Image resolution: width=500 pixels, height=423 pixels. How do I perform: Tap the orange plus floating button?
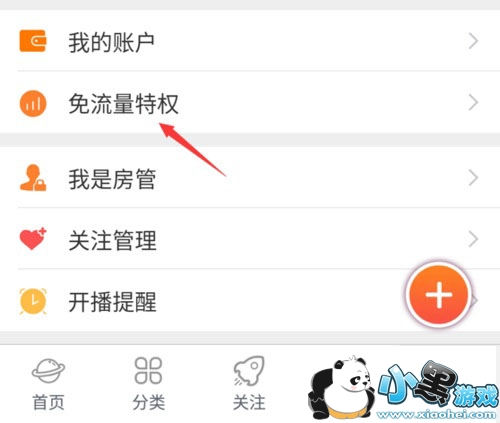coord(439,295)
